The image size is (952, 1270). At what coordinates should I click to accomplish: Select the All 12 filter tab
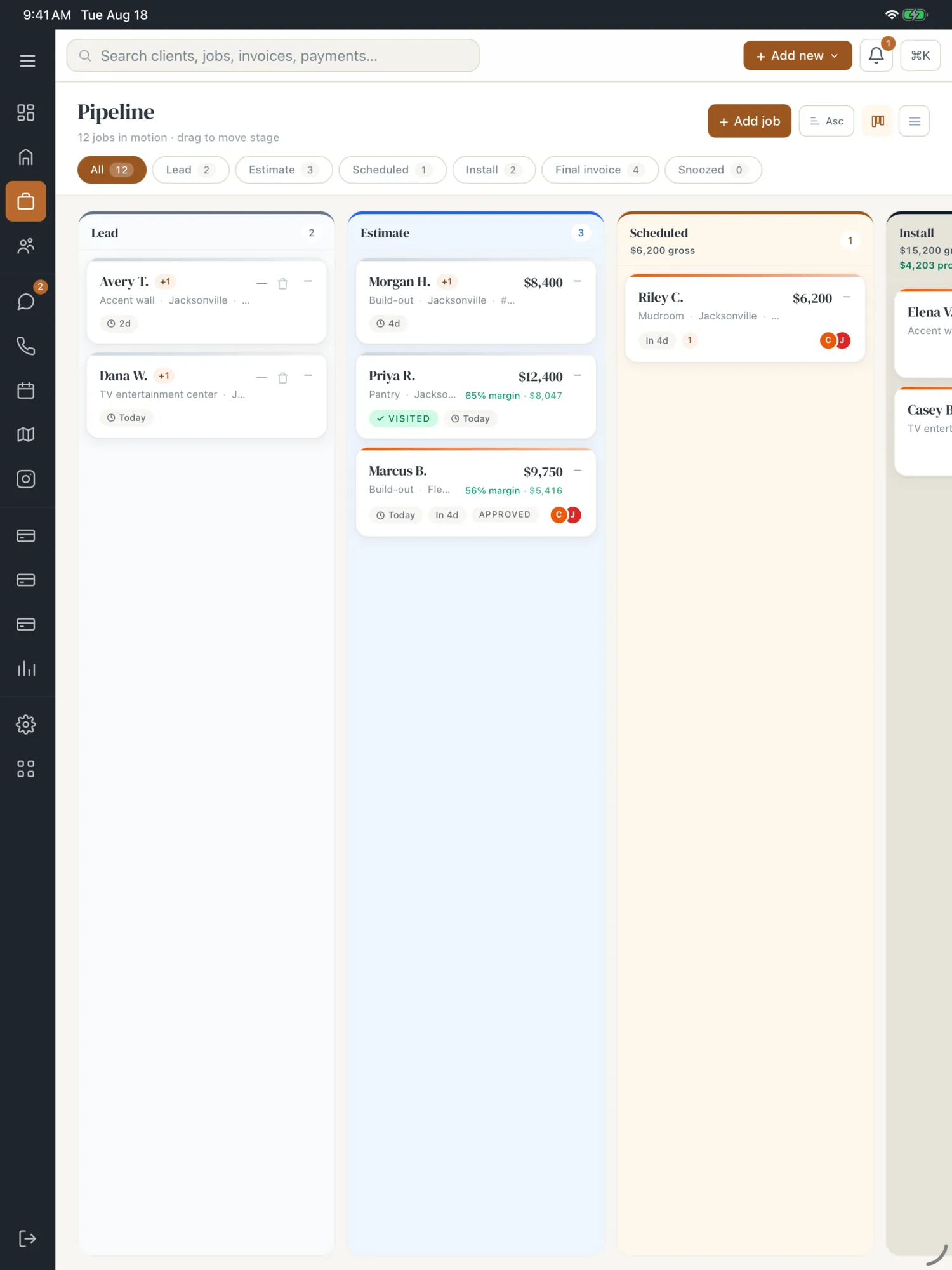point(112,170)
